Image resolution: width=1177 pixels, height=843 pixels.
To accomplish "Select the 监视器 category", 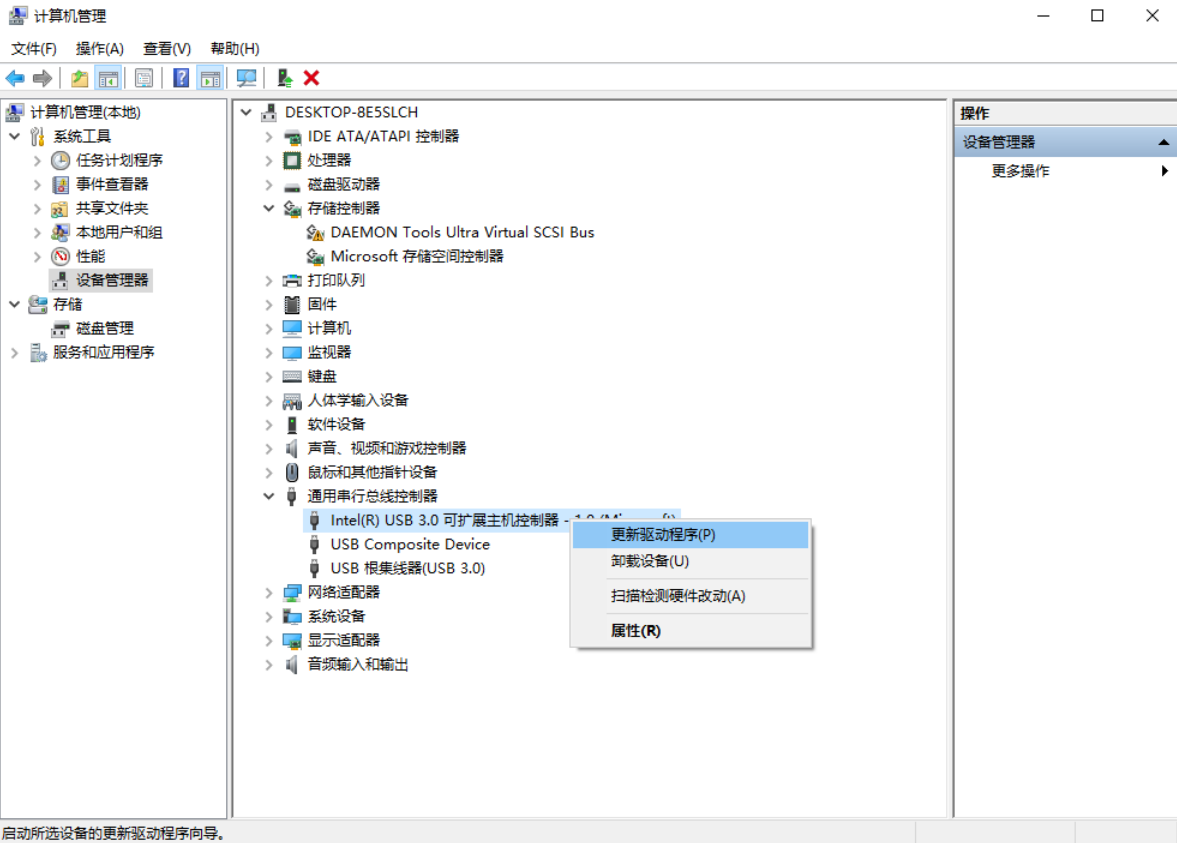I will click(329, 352).
